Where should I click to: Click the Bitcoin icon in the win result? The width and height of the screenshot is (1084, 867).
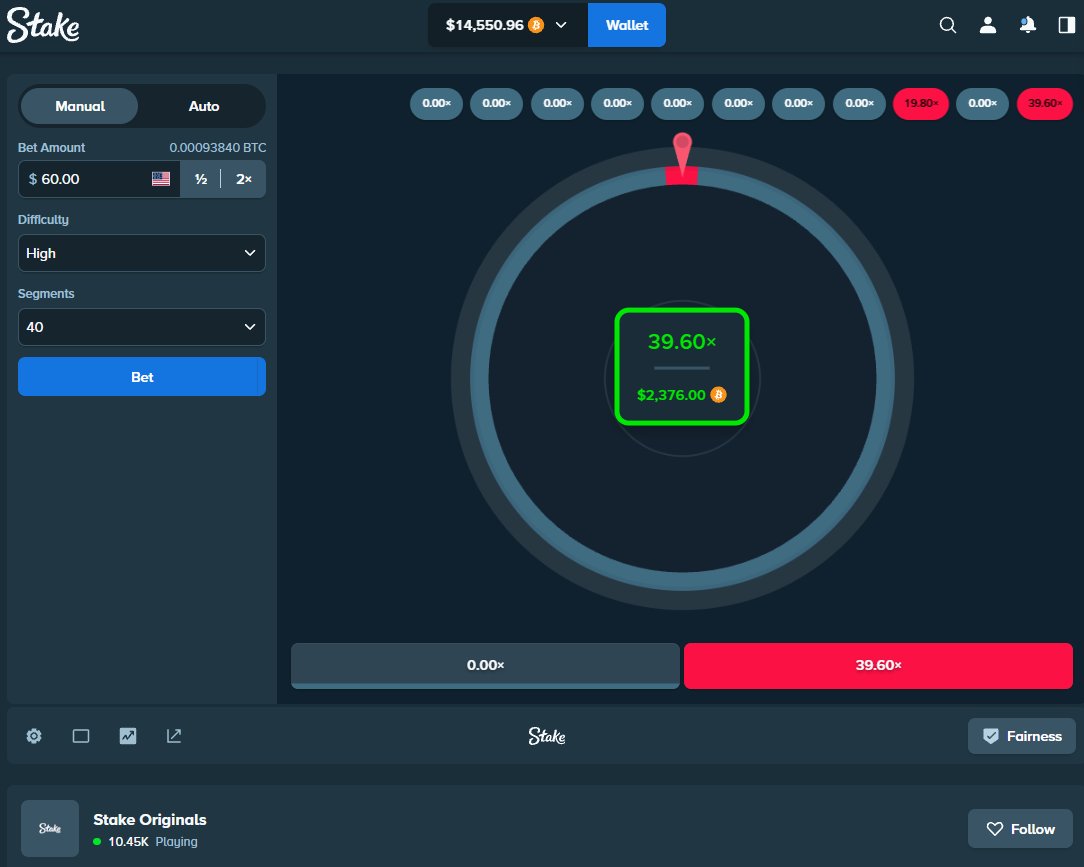pyautogui.click(x=718, y=395)
